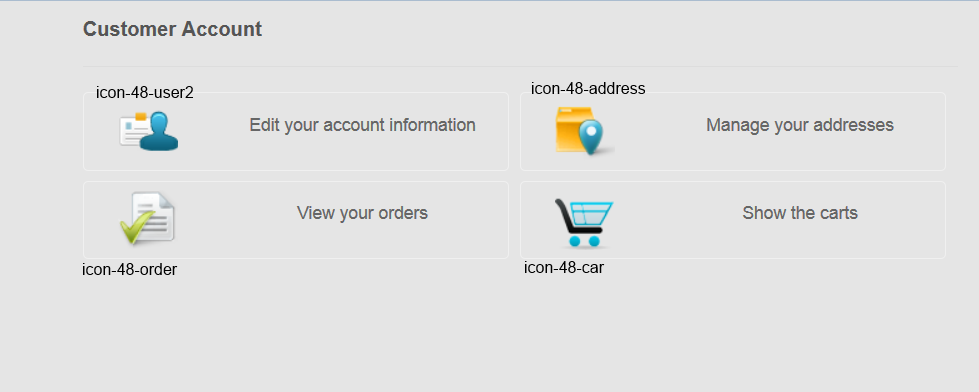
Task: Open Show the carts
Action: [x=800, y=213]
